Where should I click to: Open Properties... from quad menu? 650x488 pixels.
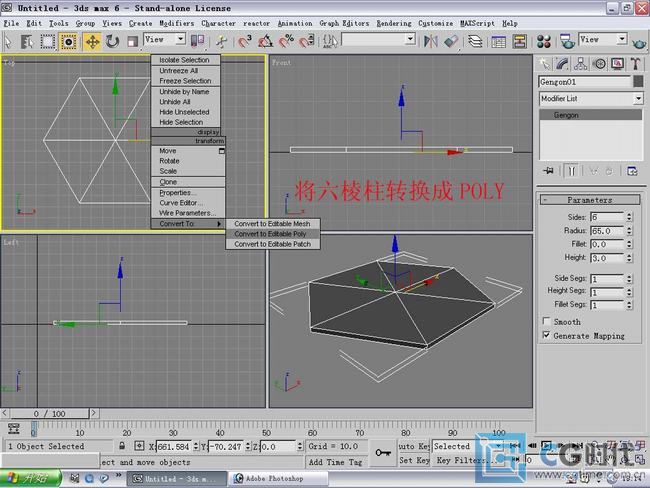coord(188,193)
